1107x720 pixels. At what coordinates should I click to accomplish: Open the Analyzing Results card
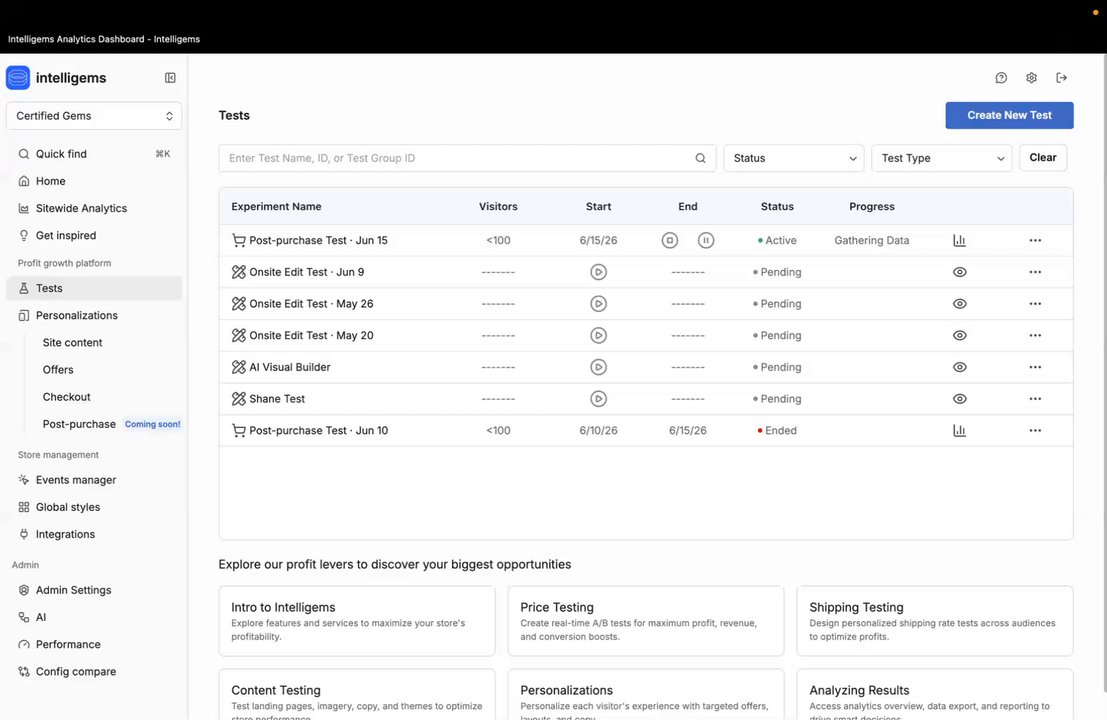935,695
